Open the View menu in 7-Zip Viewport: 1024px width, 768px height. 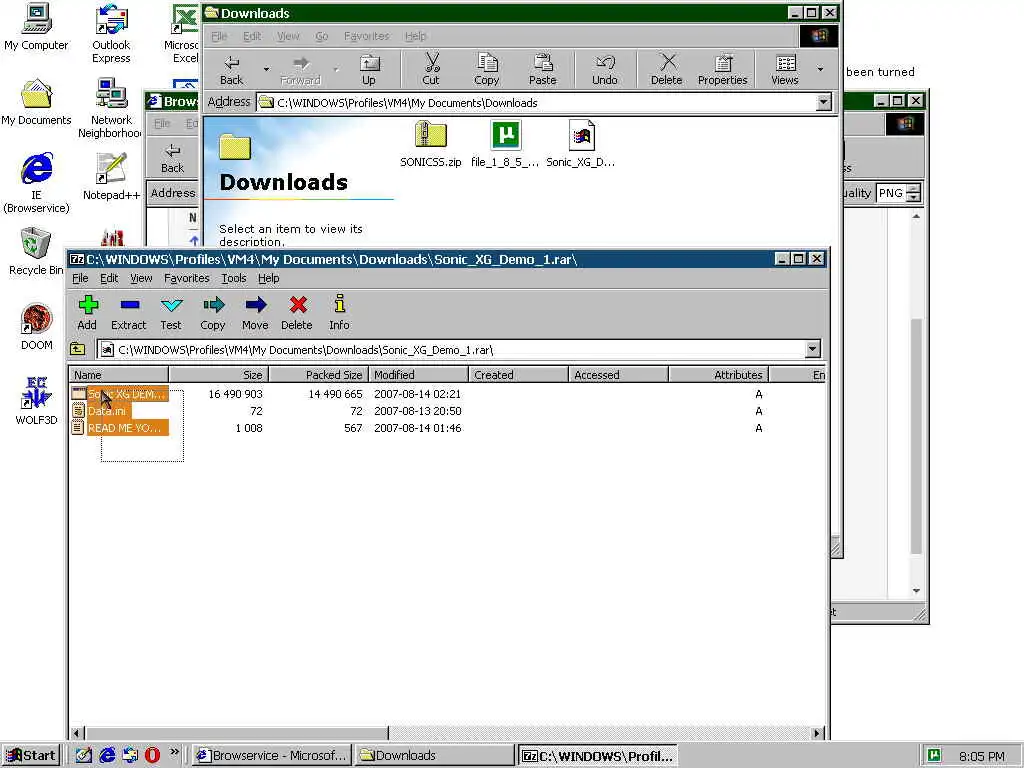click(141, 278)
